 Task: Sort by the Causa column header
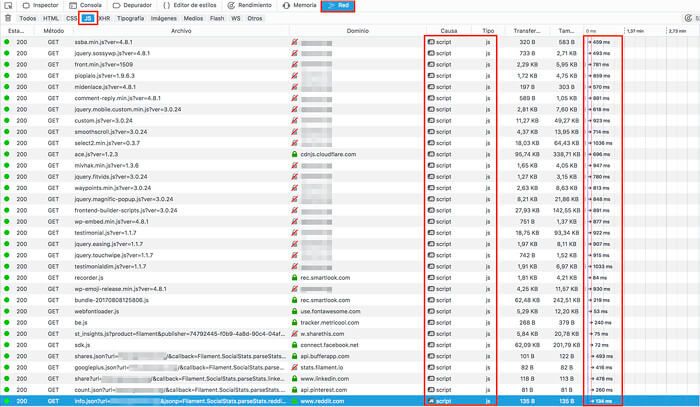449,31
